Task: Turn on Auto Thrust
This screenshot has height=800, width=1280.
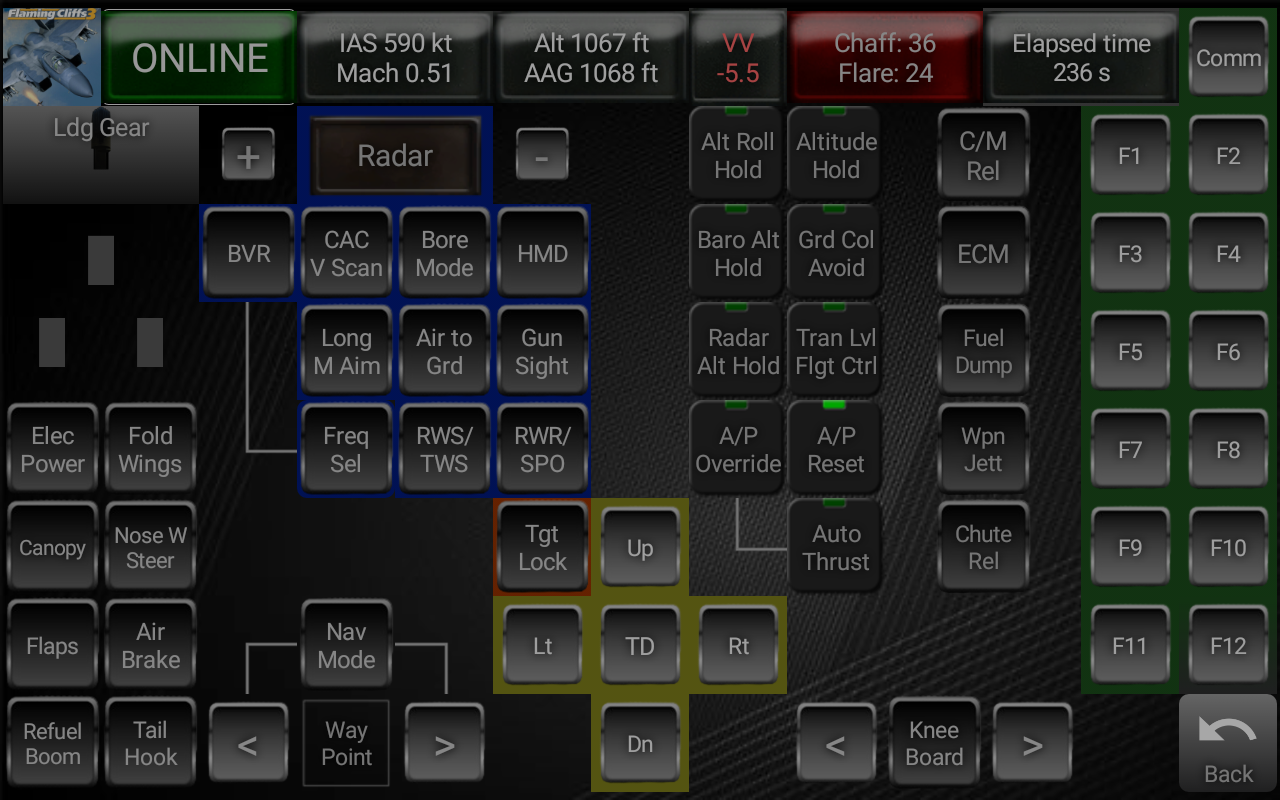Action: pos(836,548)
